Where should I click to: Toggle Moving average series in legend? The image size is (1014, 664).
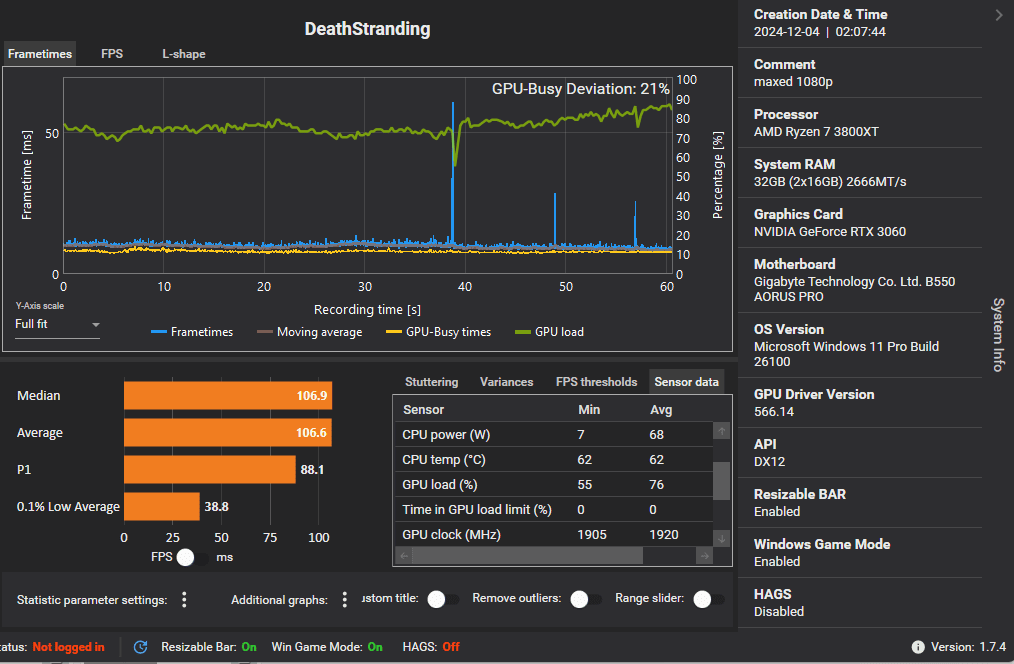click(309, 332)
